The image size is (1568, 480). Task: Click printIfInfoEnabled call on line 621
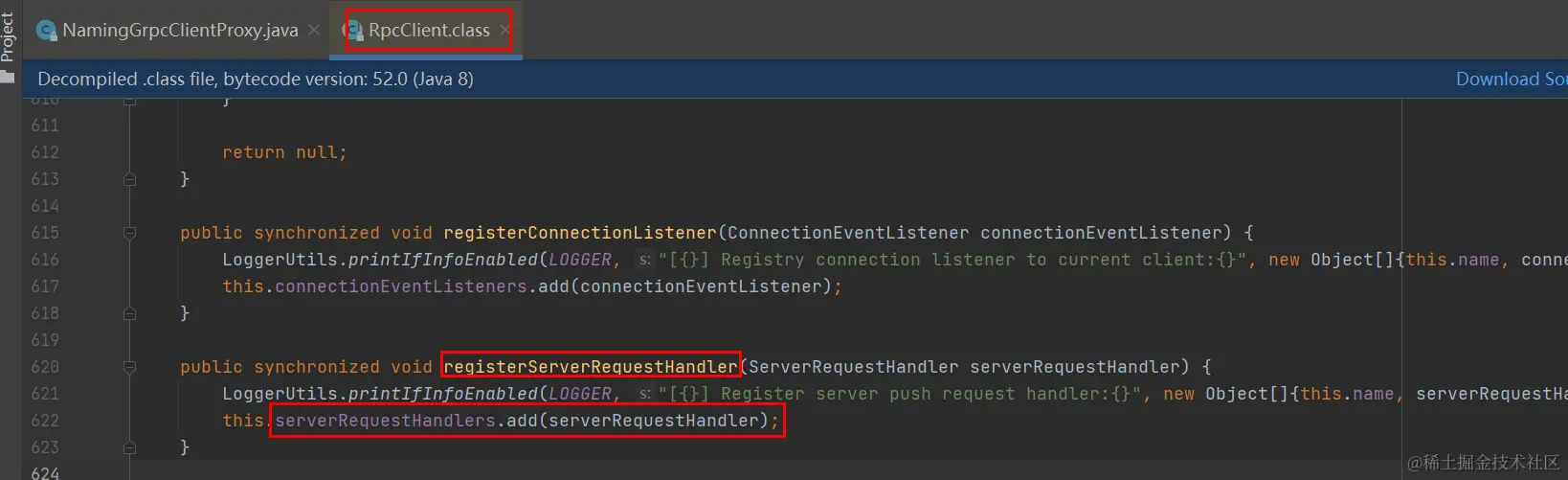click(443, 394)
